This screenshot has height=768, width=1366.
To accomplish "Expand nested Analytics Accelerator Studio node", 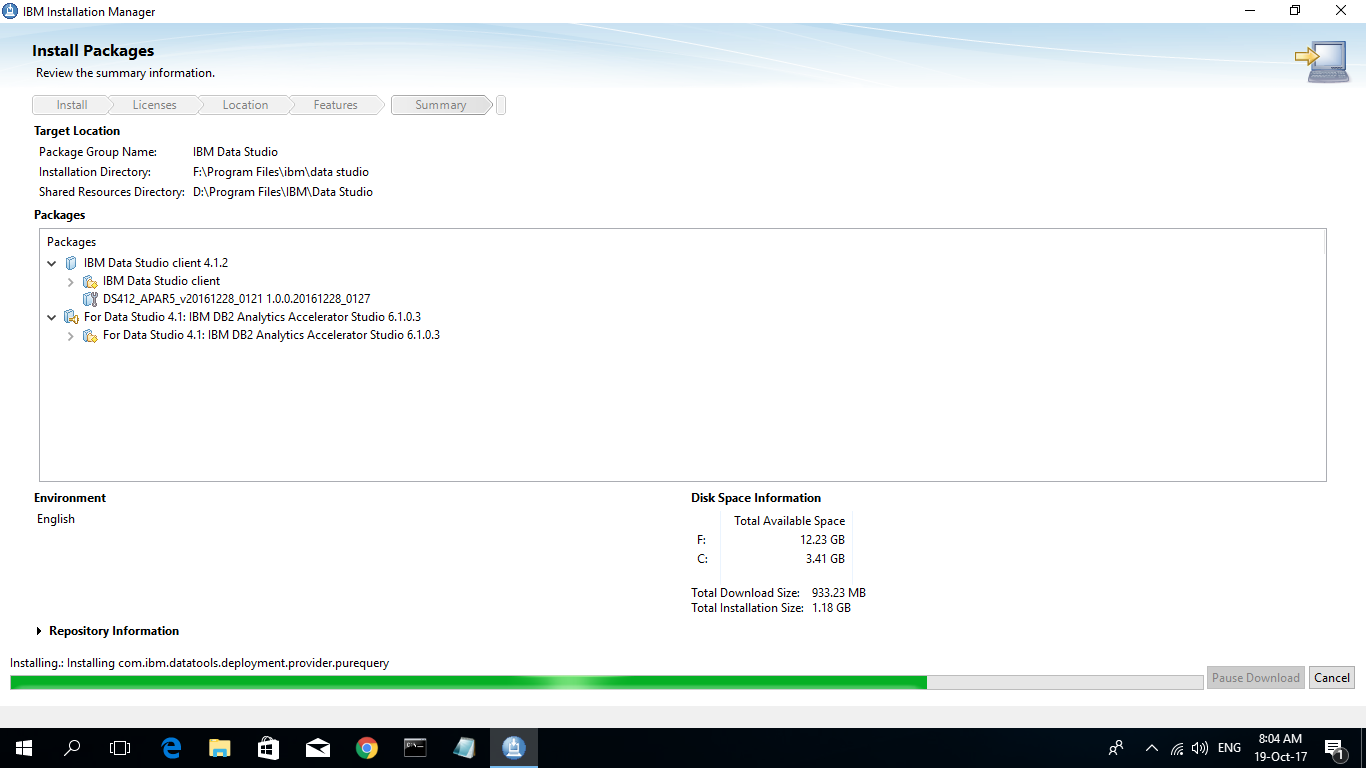I will pyautogui.click(x=71, y=335).
